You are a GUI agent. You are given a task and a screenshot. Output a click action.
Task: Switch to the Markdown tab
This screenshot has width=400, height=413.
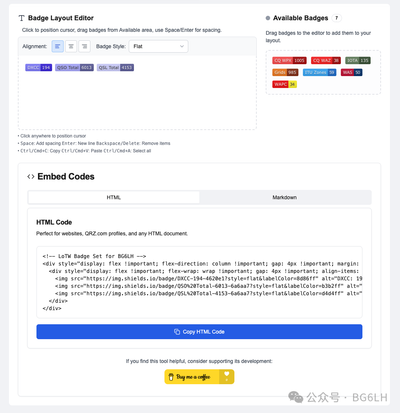(x=285, y=197)
